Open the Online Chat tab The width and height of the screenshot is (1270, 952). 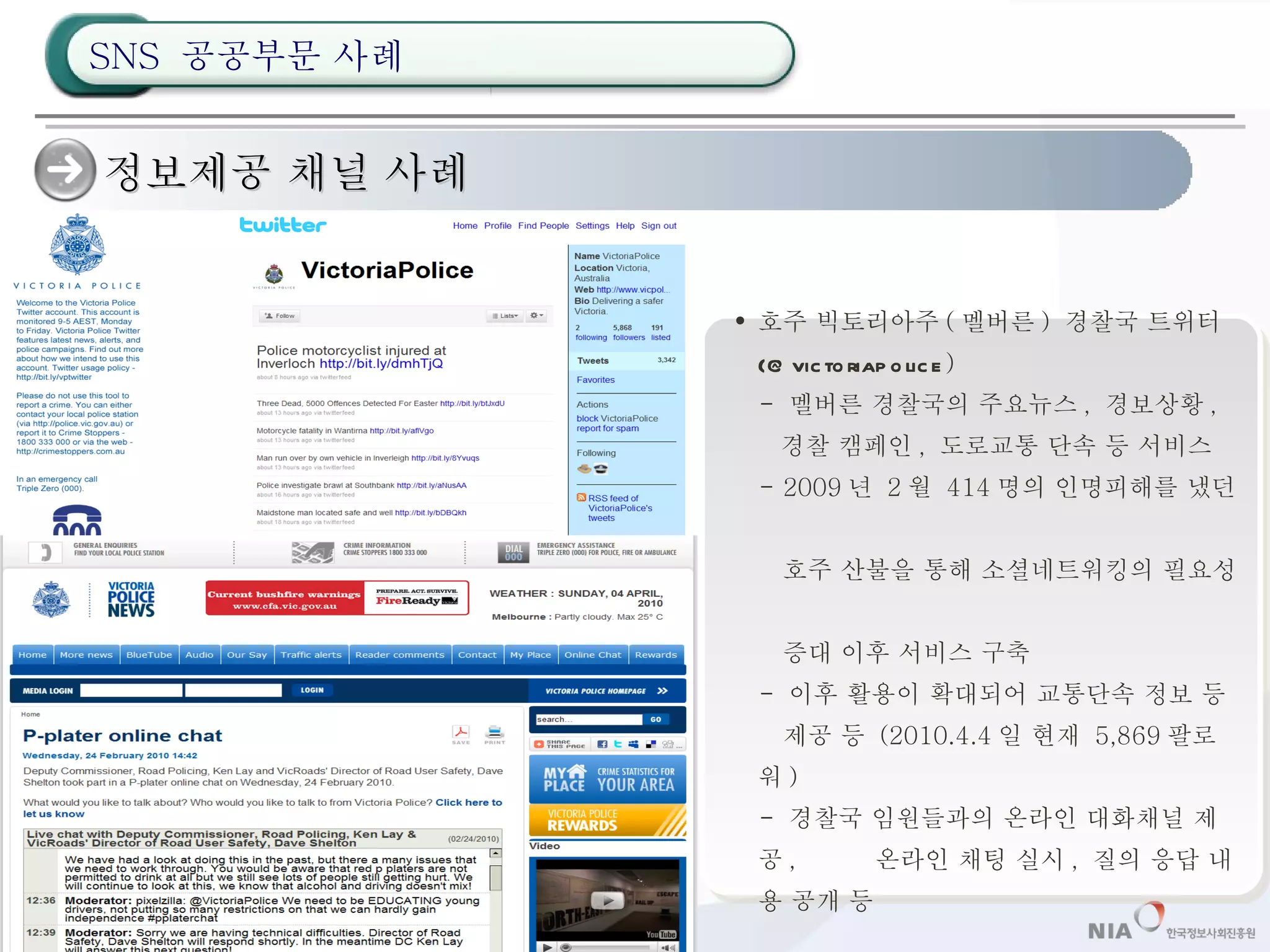pyautogui.click(x=592, y=654)
